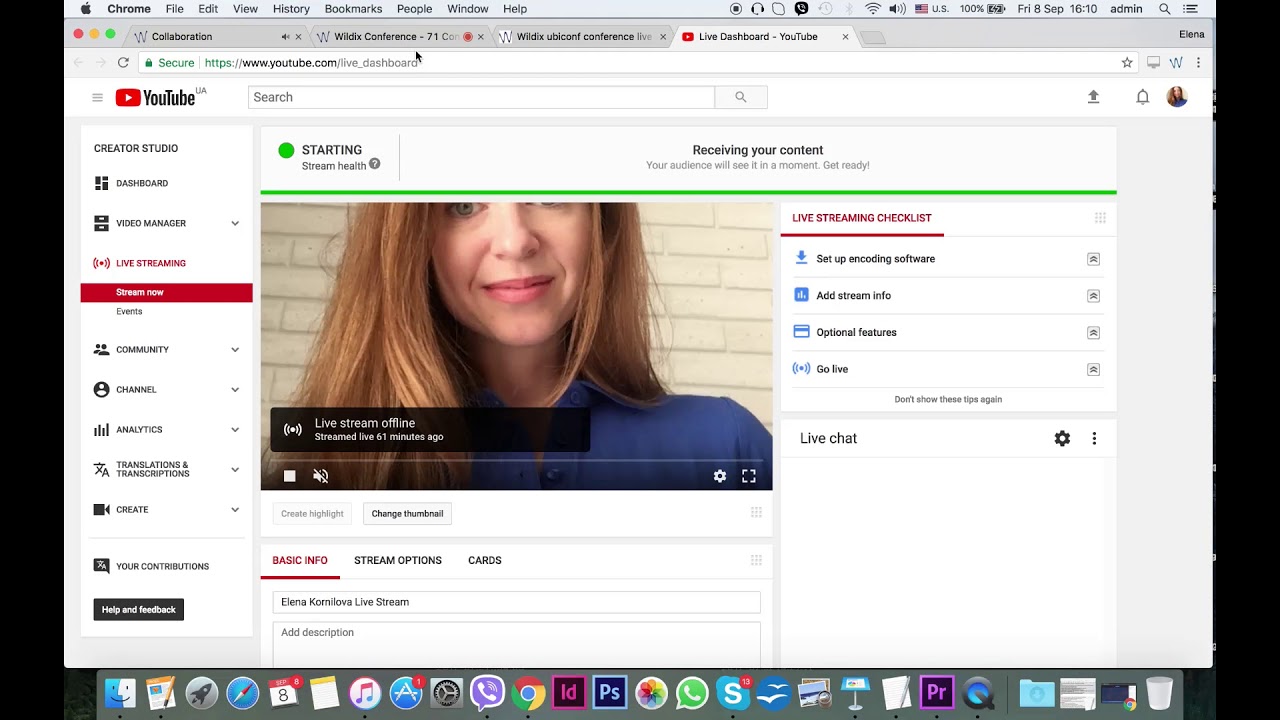
Task: Open Chrome three-dot menu
Action: point(1198,62)
